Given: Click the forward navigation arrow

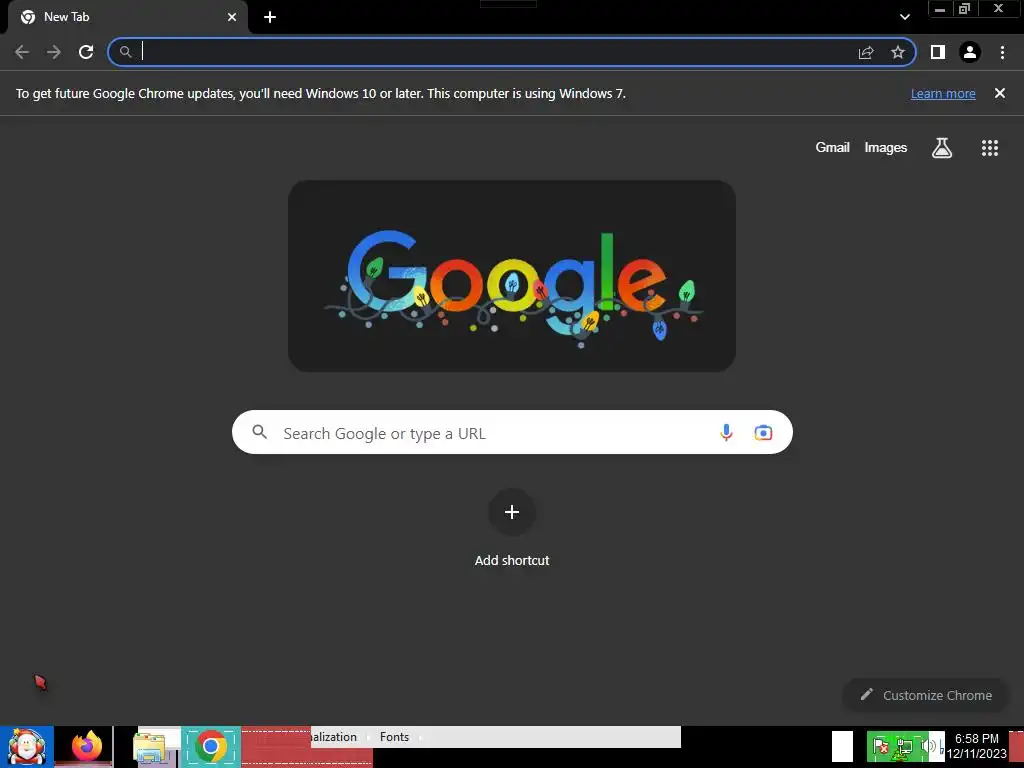Looking at the screenshot, I should click(x=54, y=52).
